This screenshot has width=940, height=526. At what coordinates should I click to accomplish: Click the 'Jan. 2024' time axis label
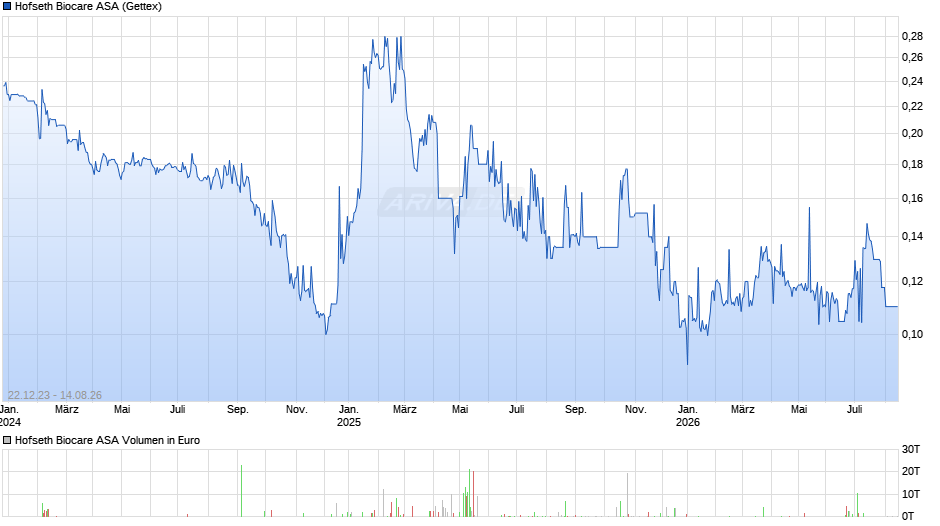(10, 416)
